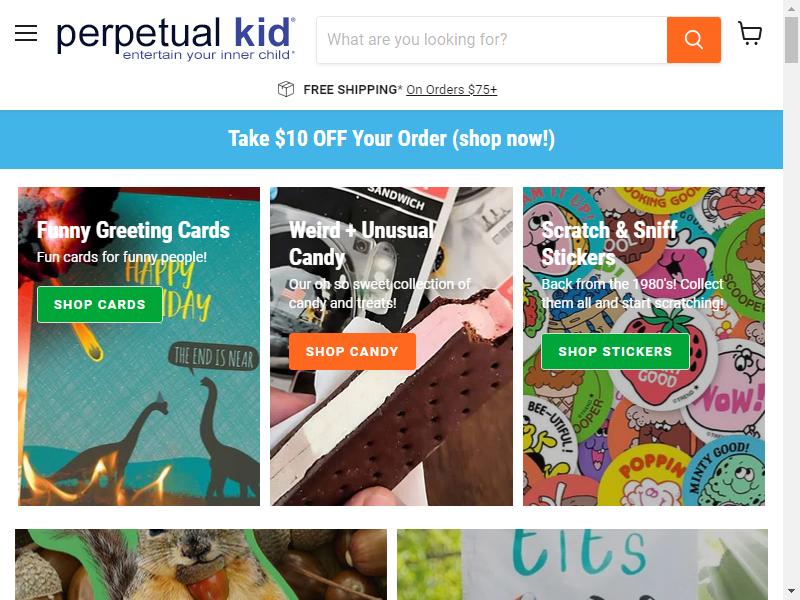
Task: Open the Weird + Unusual Candy heading
Action: [x=361, y=243]
